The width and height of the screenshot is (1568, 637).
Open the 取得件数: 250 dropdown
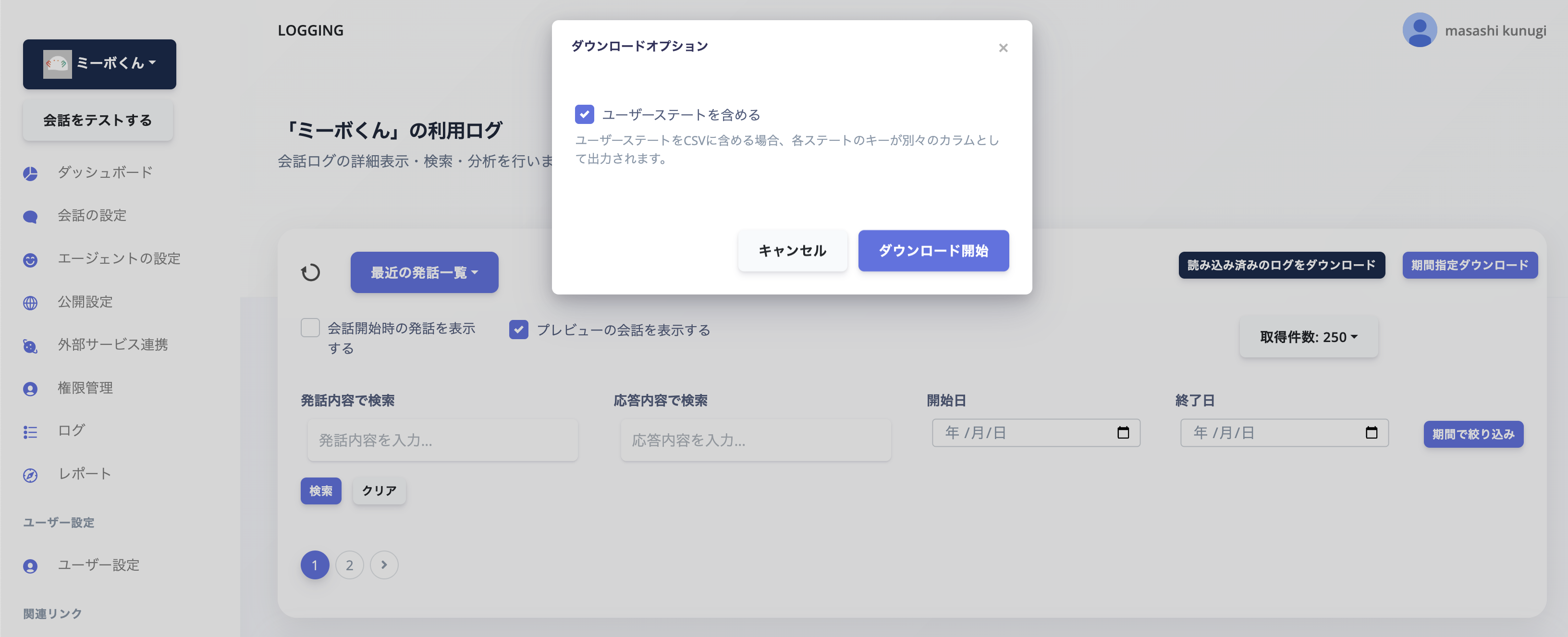[x=1308, y=337]
